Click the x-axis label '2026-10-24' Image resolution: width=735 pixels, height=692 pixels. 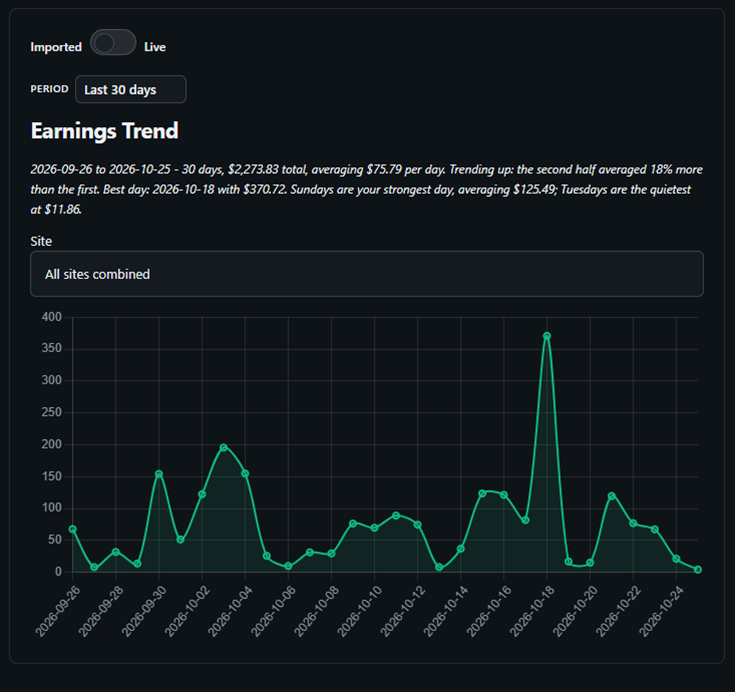[x=661, y=611]
